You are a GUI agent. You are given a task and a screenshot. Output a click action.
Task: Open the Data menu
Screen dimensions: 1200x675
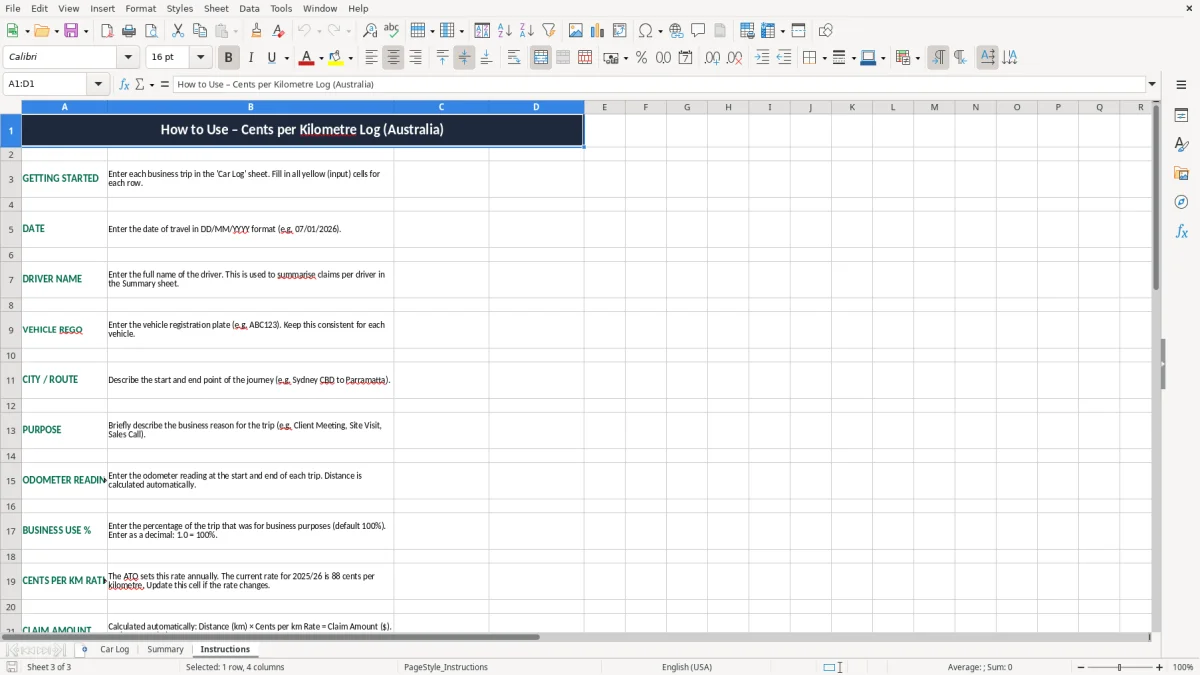coord(249,8)
